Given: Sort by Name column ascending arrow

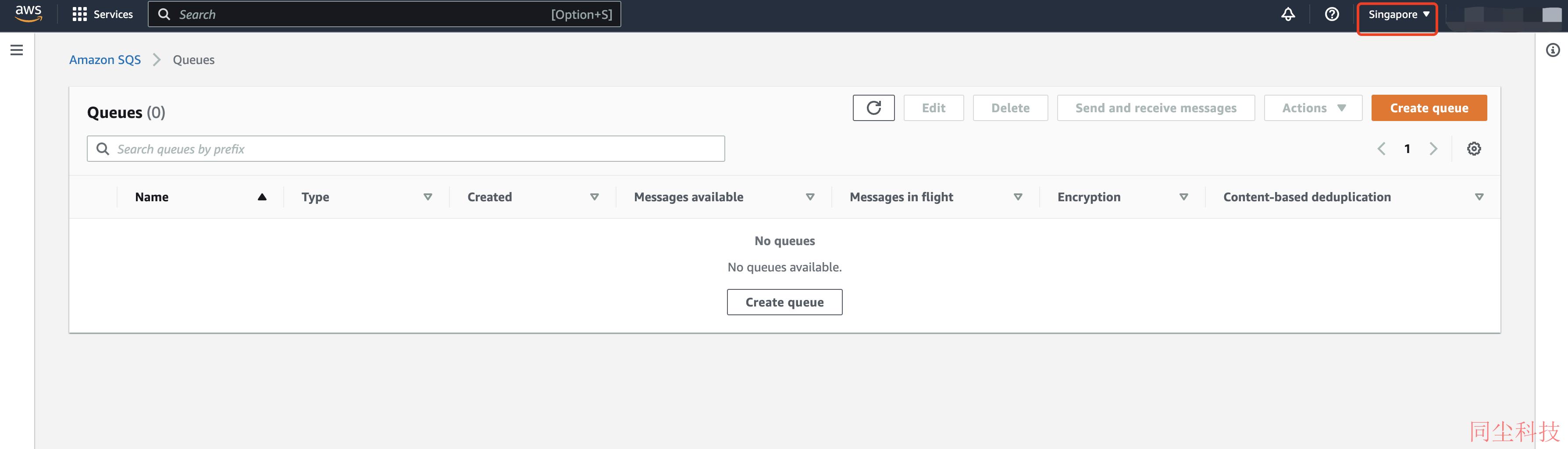Looking at the screenshot, I should tap(262, 196).
